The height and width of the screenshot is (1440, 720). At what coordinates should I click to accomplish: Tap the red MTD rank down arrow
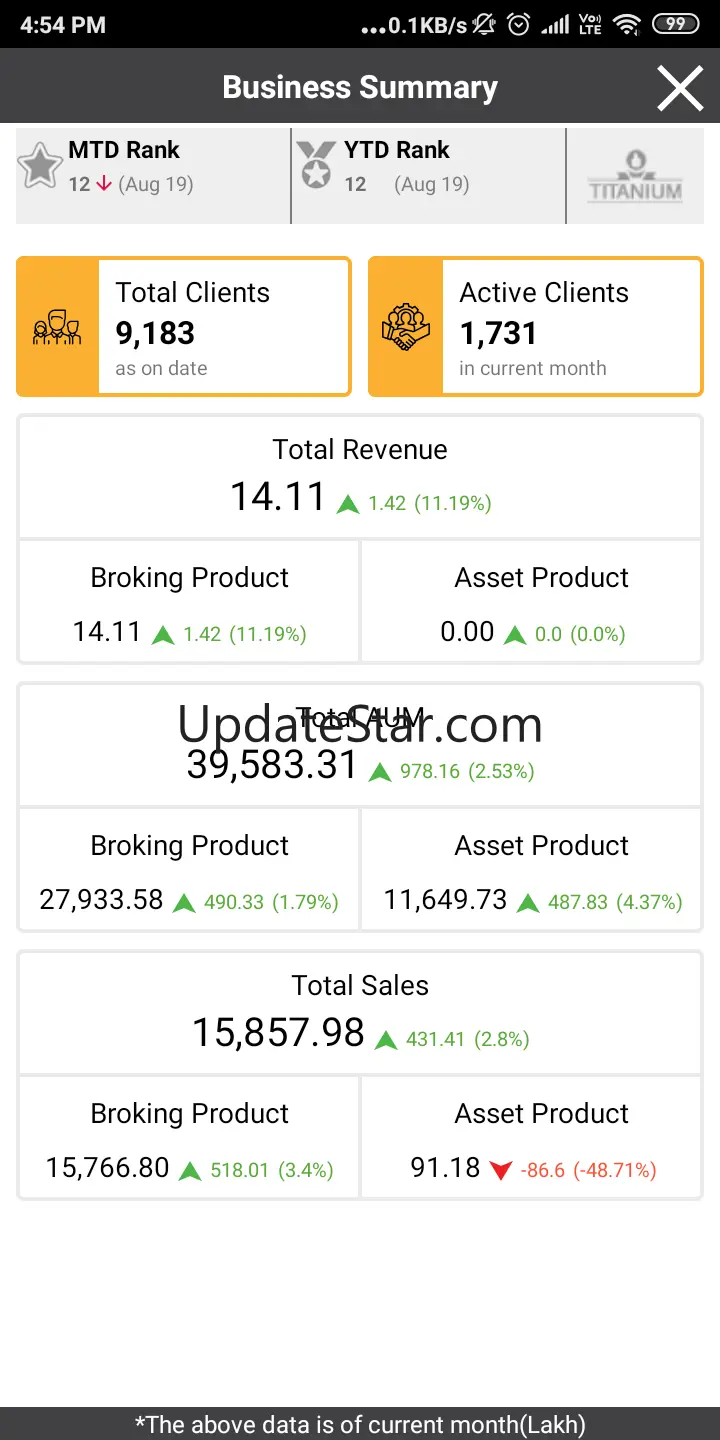pyautogui.click(x=104, y=184)
